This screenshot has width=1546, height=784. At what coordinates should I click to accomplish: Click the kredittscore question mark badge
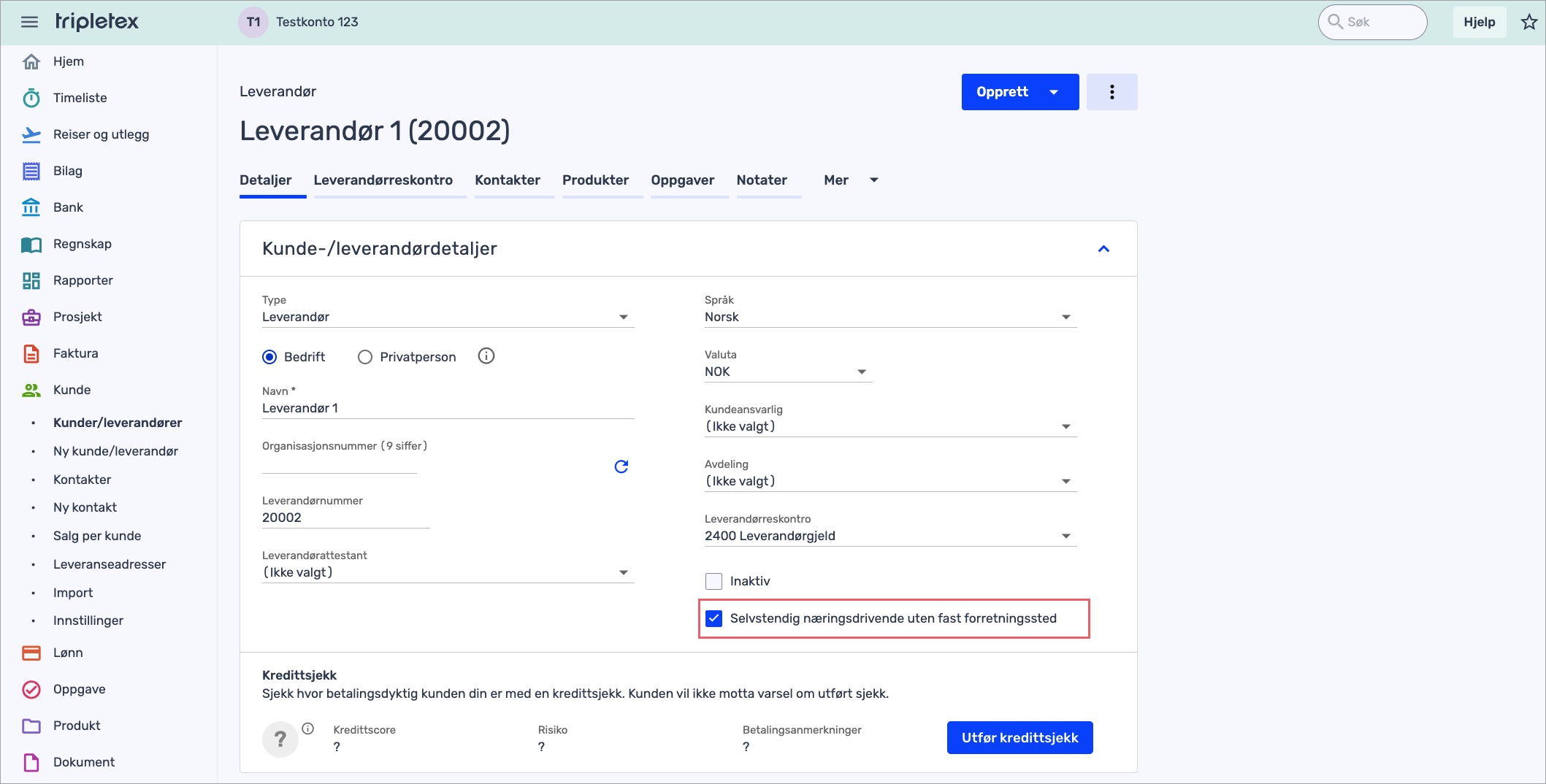tap(280, 739)
